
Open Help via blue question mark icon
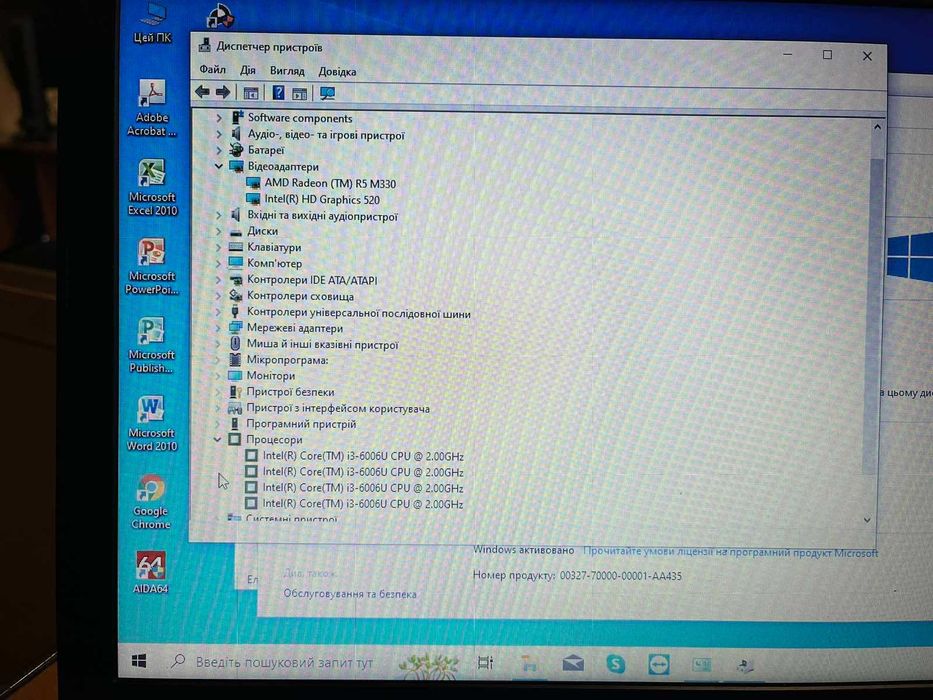click(x=278, y=93)
